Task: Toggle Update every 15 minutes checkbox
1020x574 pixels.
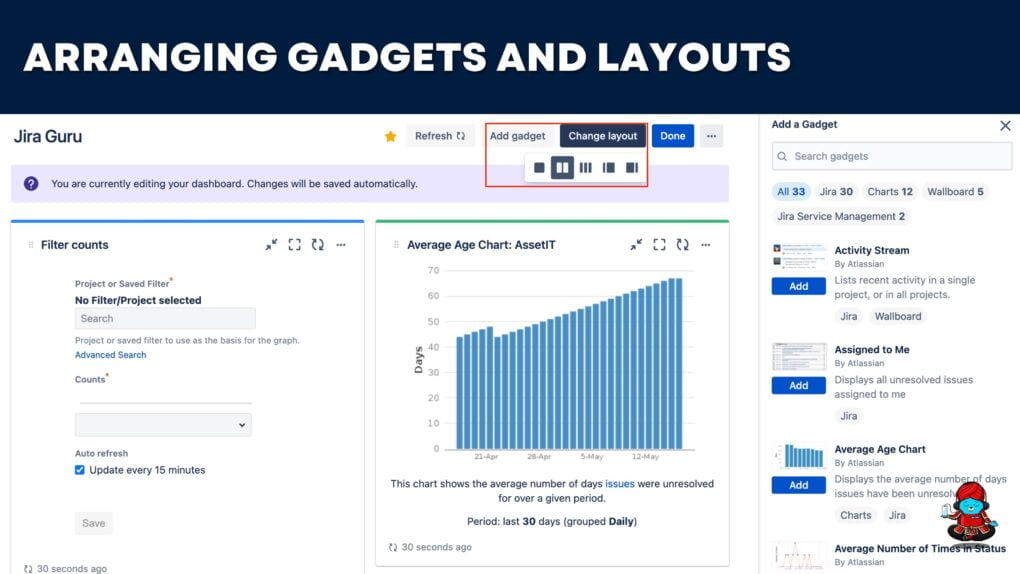Action: pyautogui.click(x=79, y=470)
